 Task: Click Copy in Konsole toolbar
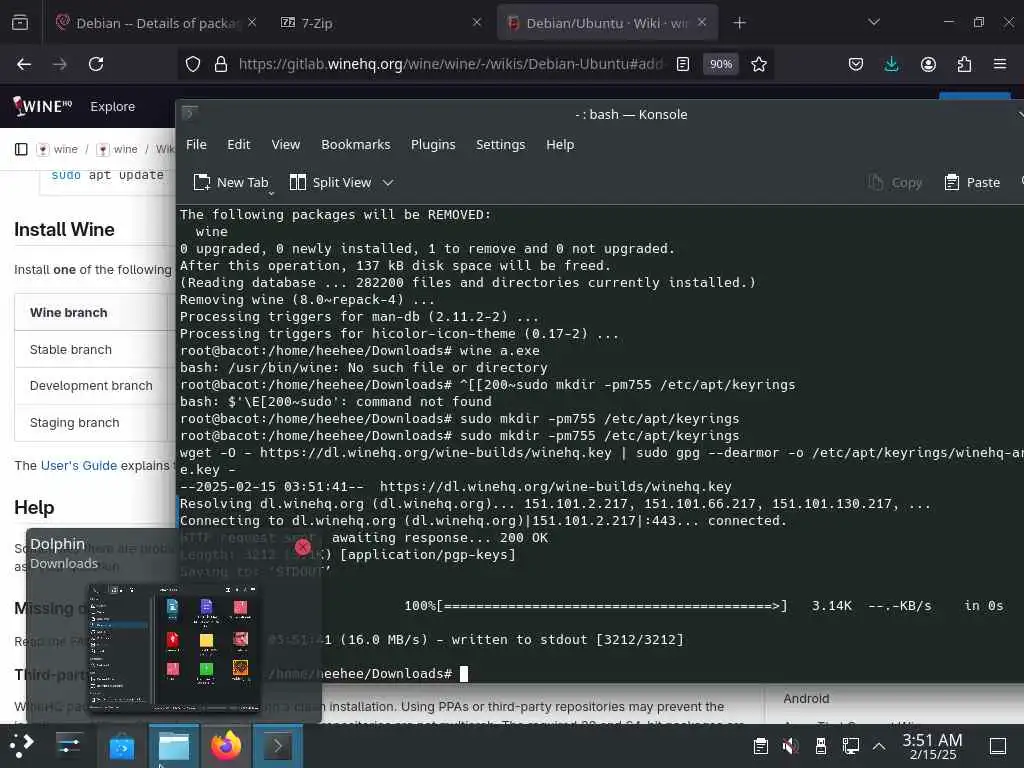pos(895,182)
